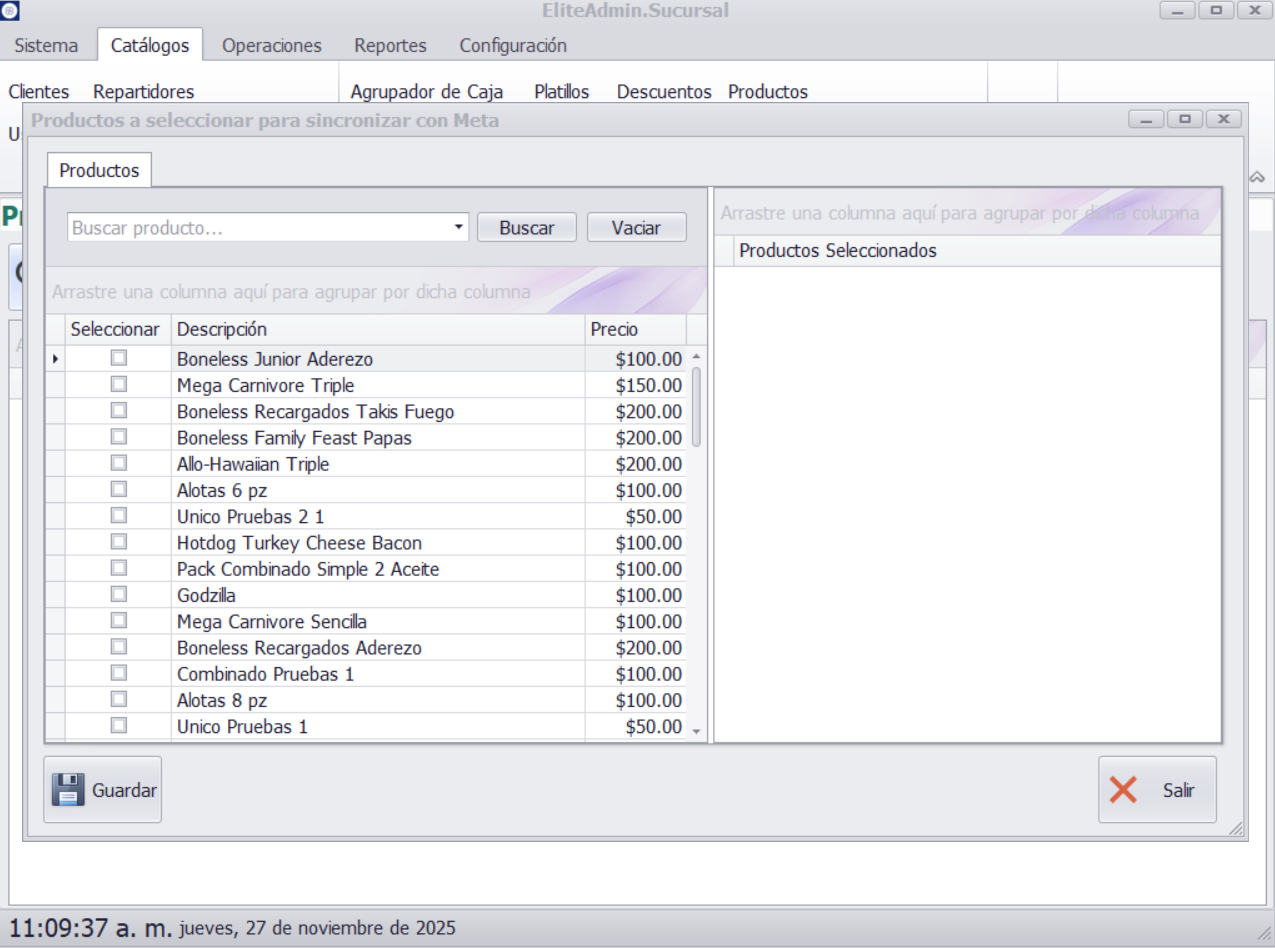Image resolution: width=1275 pixels, height=948 pixels.
Task: Tick the Alotas 8 pz checkbox
Action: (119, 700)
